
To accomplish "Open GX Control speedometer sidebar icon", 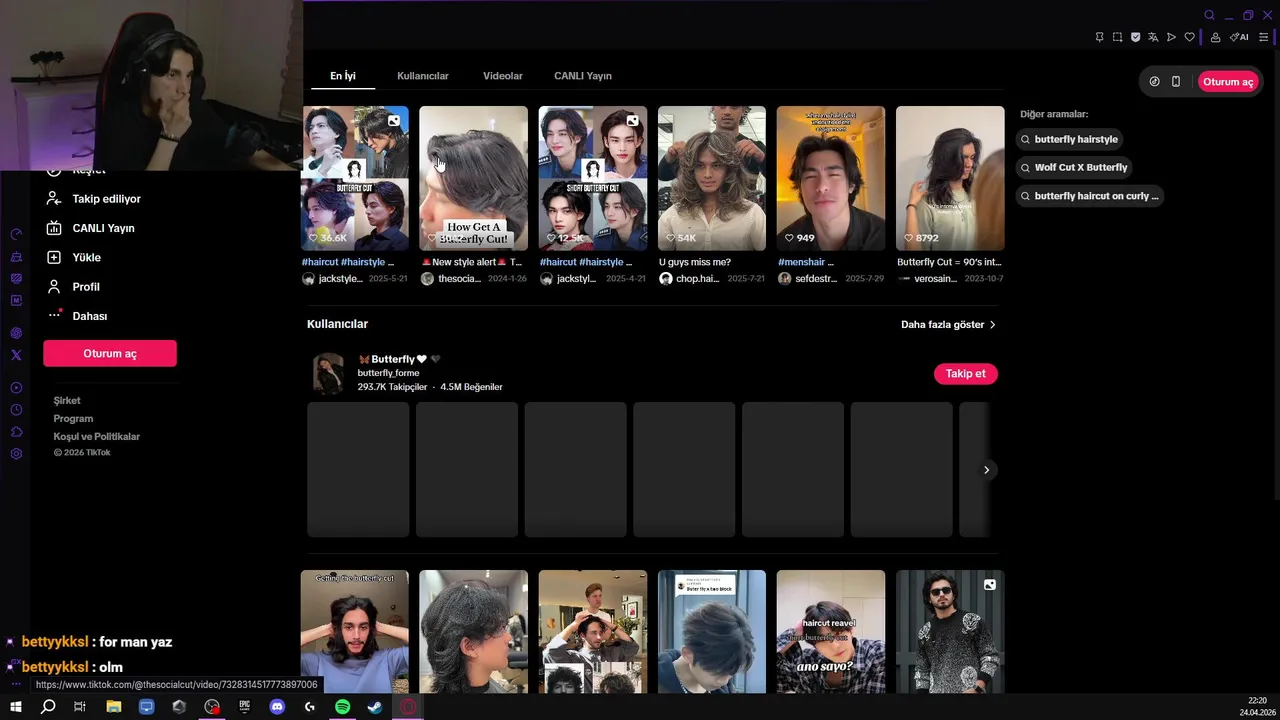I will pos(16,234).
